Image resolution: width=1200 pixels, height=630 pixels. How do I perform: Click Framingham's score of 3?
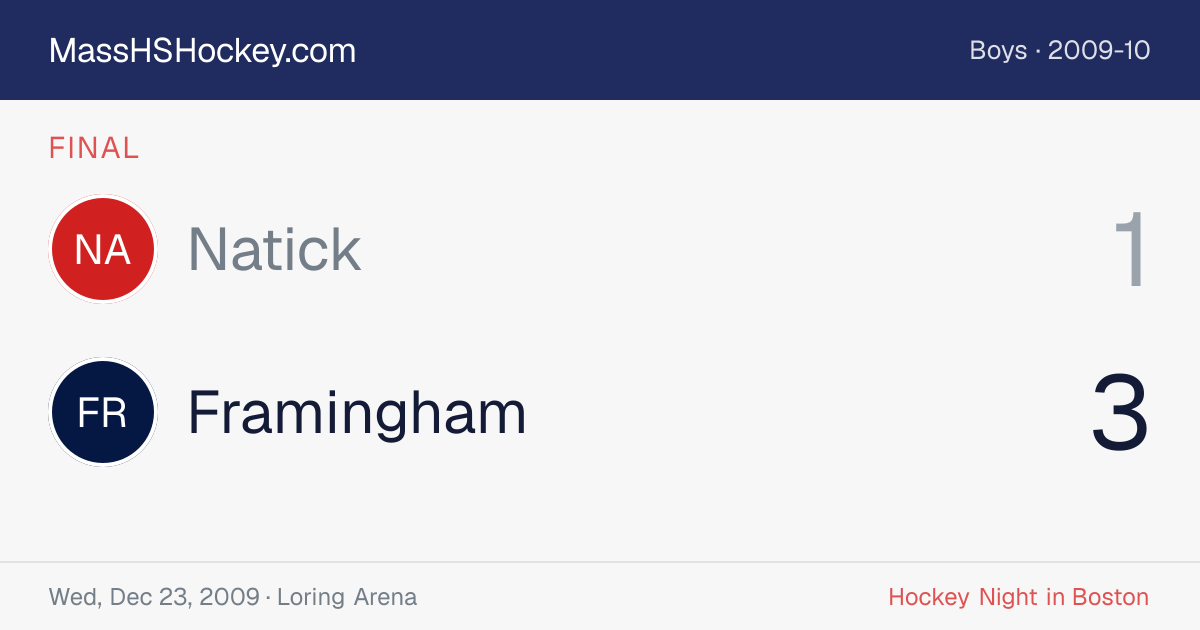tap(1120, 412)
